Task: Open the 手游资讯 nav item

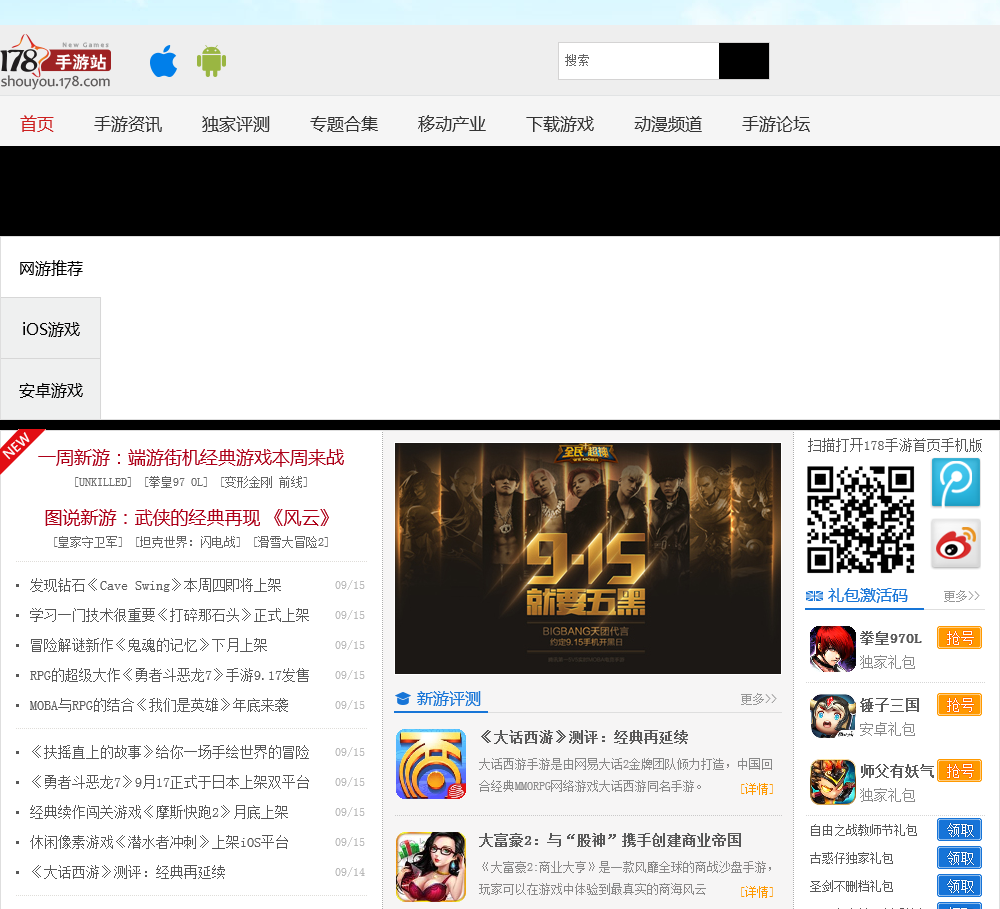Action: click(128, 124)
